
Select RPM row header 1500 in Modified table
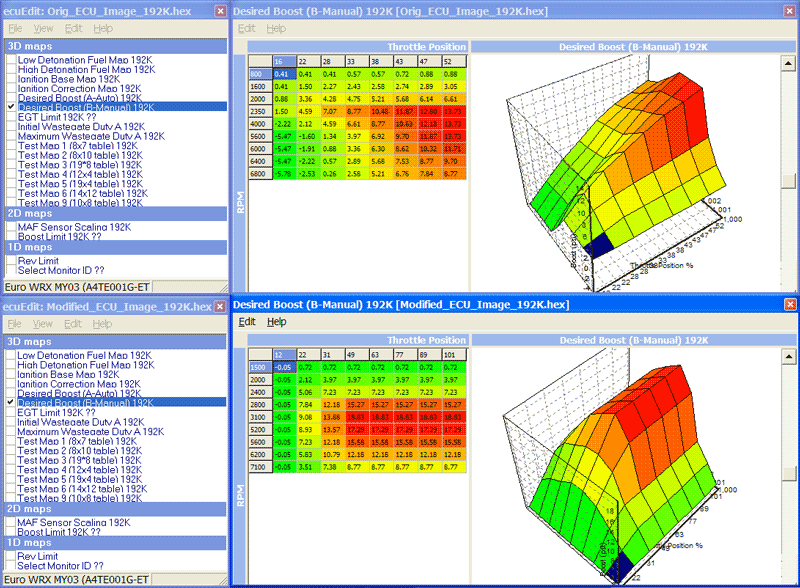[x=260, y=367]
